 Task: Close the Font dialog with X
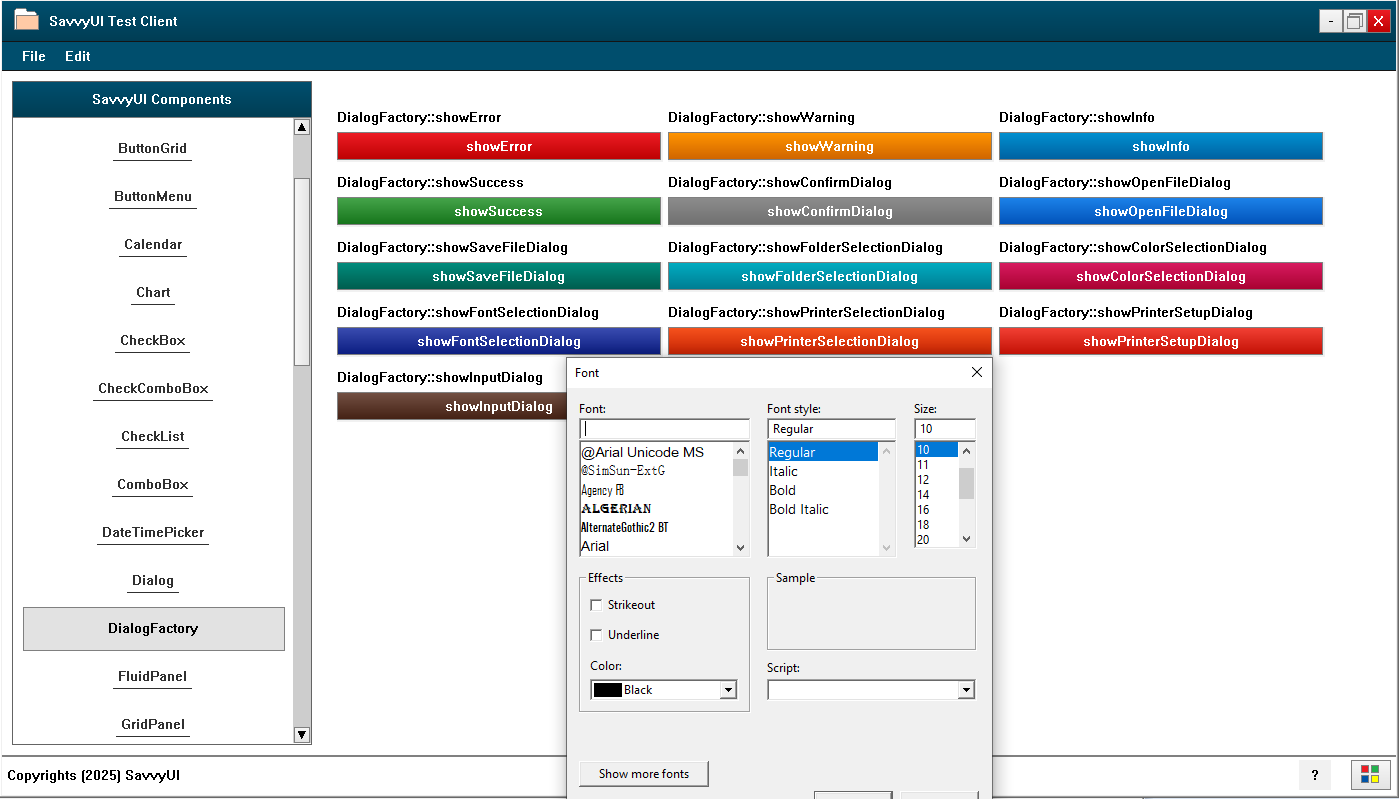click(x=977, y=373)
